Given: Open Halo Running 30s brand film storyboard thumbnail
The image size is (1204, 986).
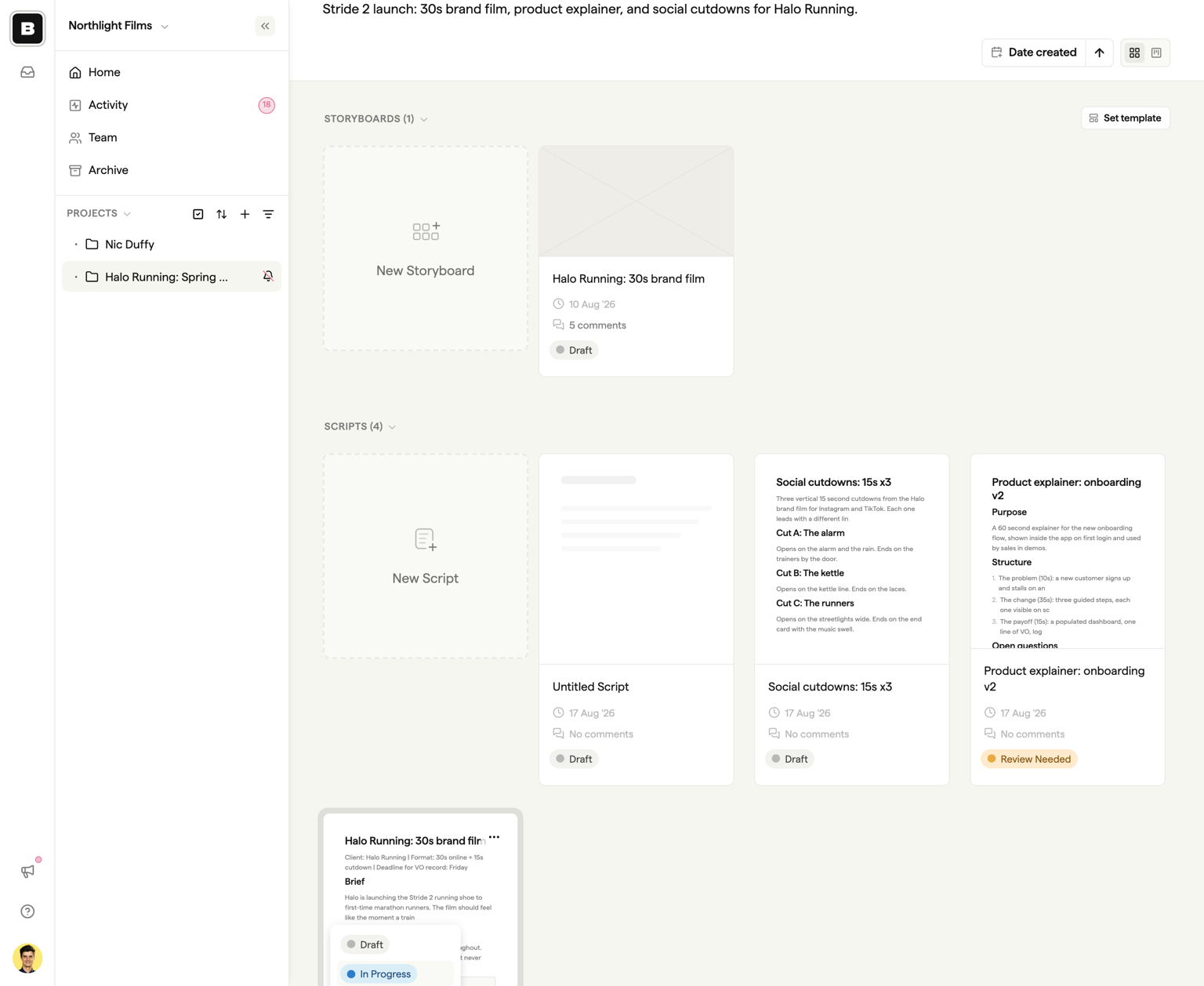Looking at the screenshot, I should point(636,201).
